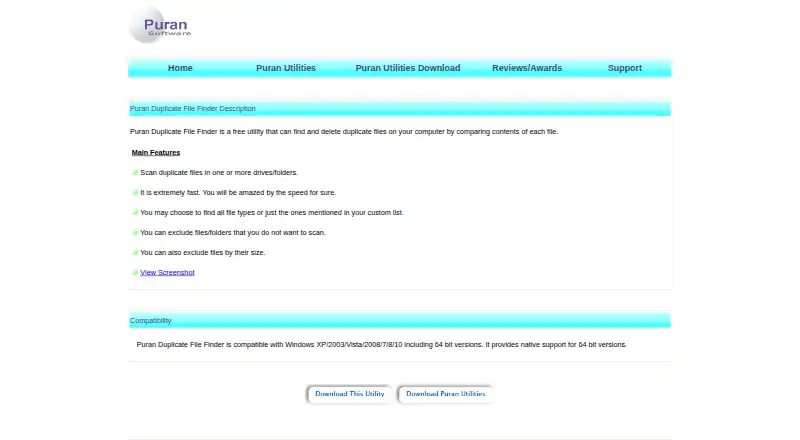
Task: Click bullet icon beside exclude files by size
Action: [x=135, y=252]
